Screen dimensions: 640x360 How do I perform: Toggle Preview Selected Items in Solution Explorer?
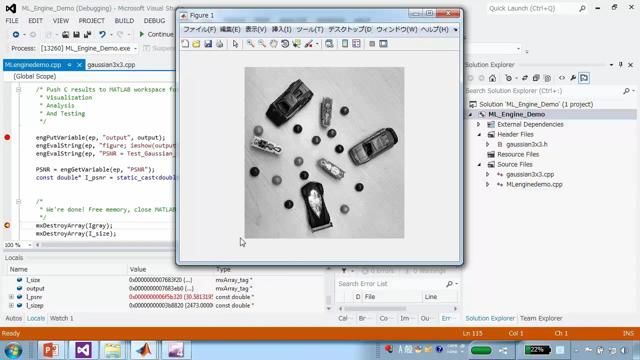click(584, 78)
